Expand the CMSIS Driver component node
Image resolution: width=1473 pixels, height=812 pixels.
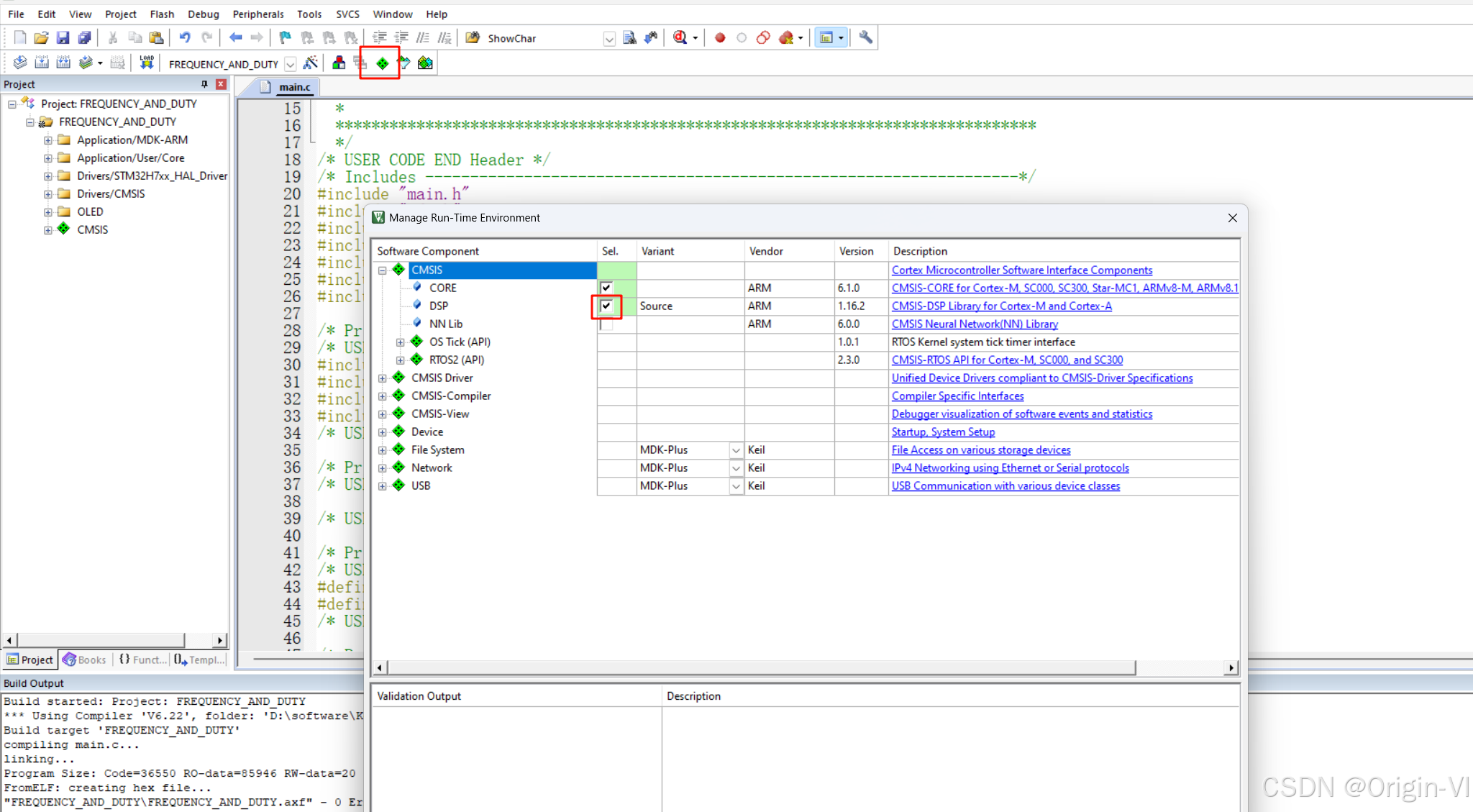pyautogui.click(x=383, y=378)
